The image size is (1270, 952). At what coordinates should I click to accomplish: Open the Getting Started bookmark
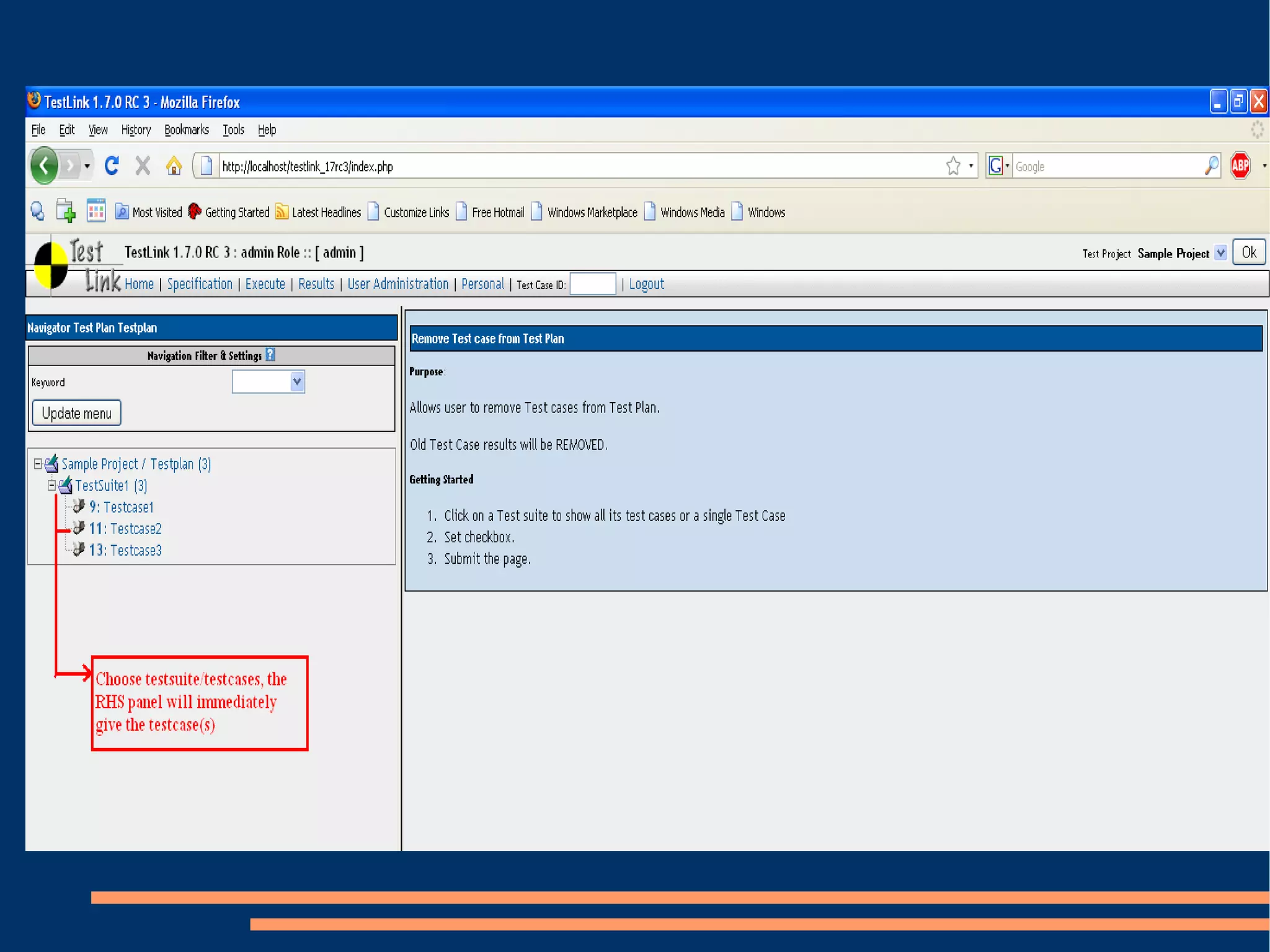coord(228,212)
